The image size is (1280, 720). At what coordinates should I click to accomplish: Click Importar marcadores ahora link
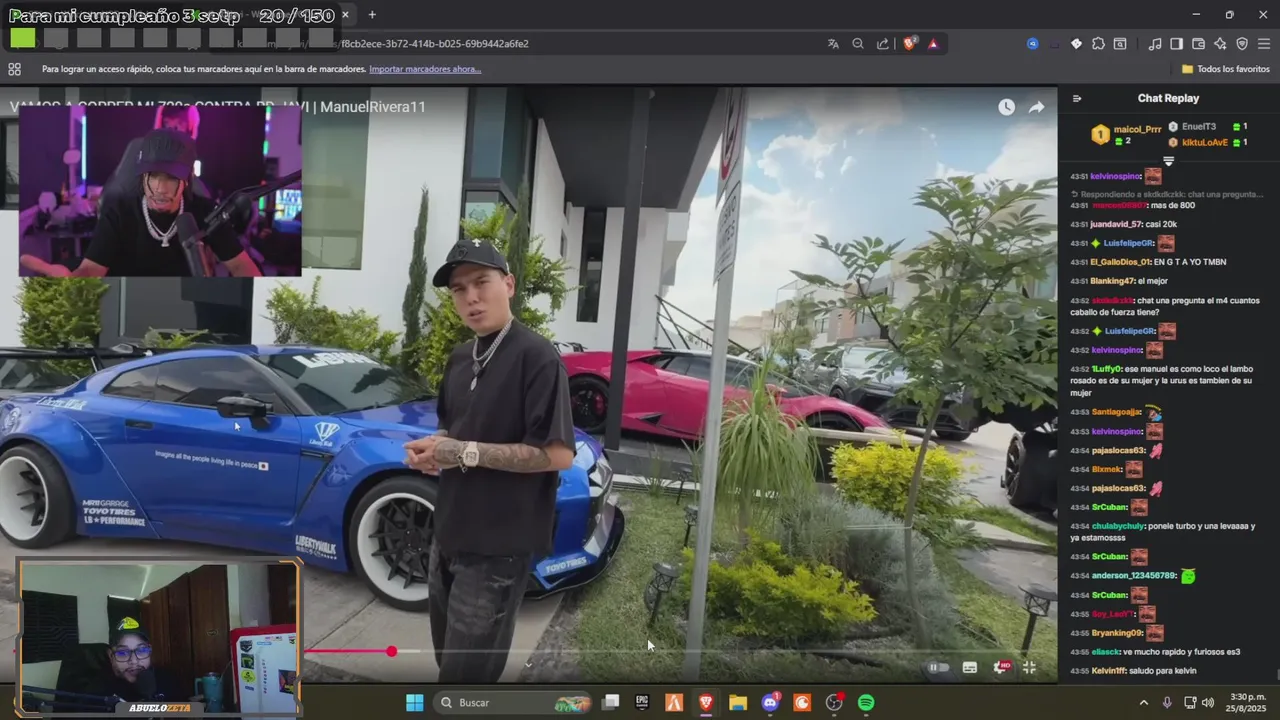click(425, 69)
